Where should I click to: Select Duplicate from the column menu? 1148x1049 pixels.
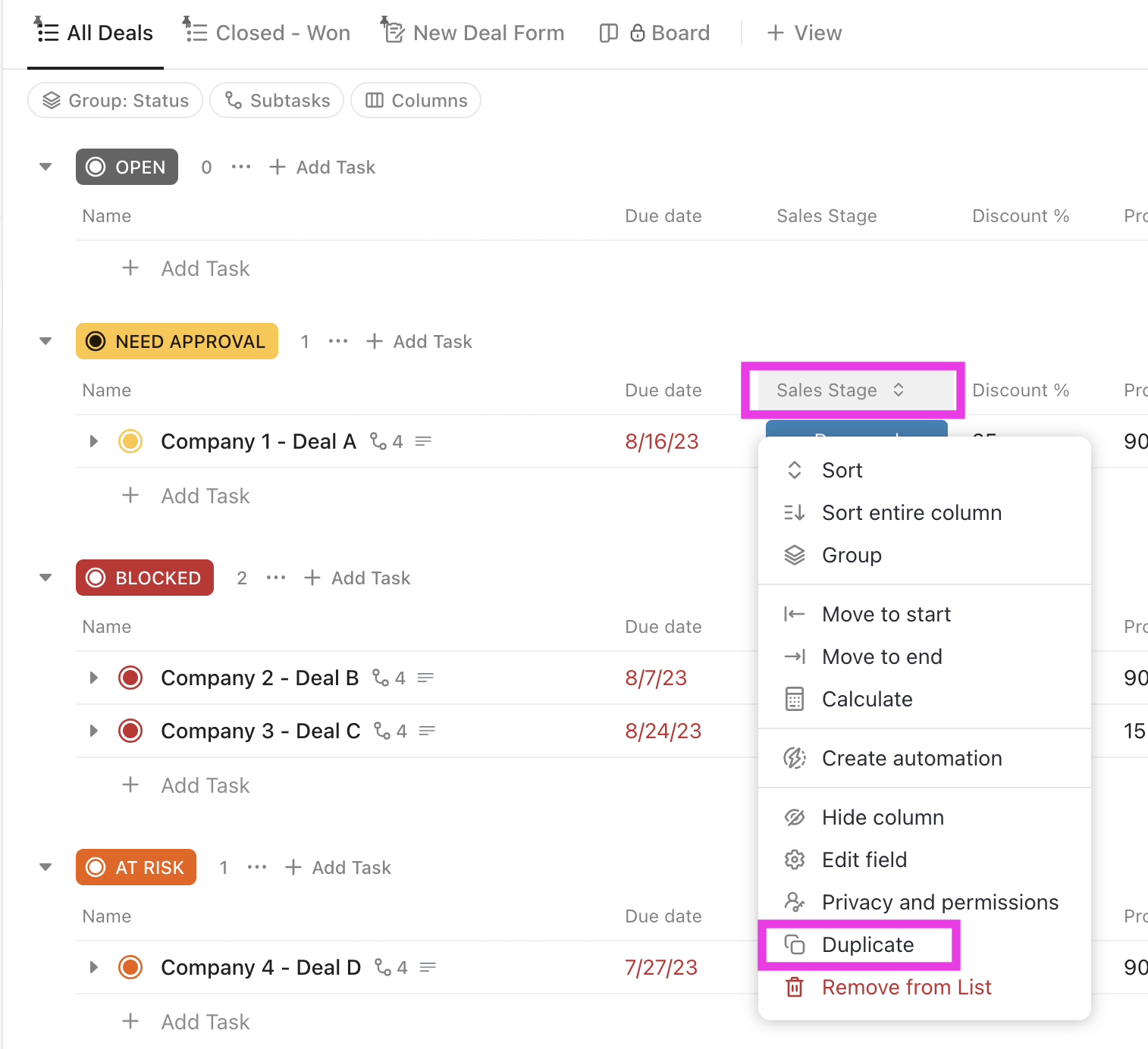click(x=867, y=945)
